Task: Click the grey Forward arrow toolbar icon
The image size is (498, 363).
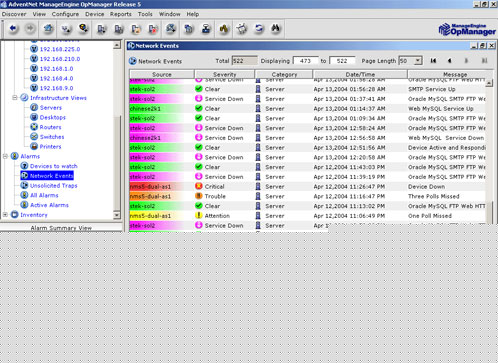Action: [30, 29]
